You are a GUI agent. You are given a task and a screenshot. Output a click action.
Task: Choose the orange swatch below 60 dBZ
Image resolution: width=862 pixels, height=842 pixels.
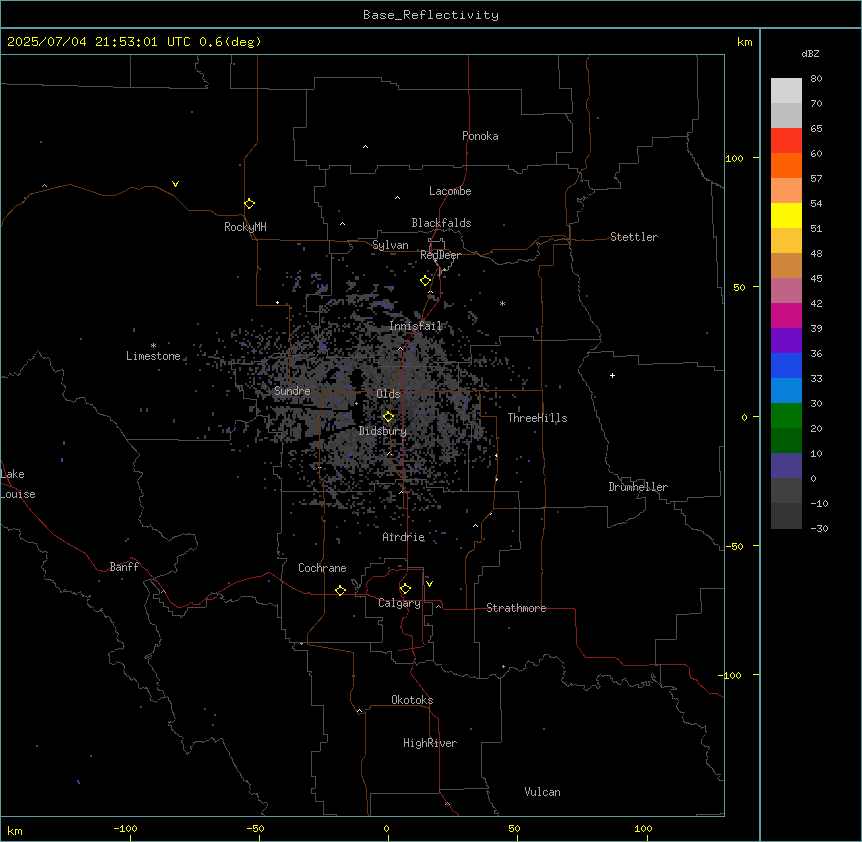tap(786, 165)
